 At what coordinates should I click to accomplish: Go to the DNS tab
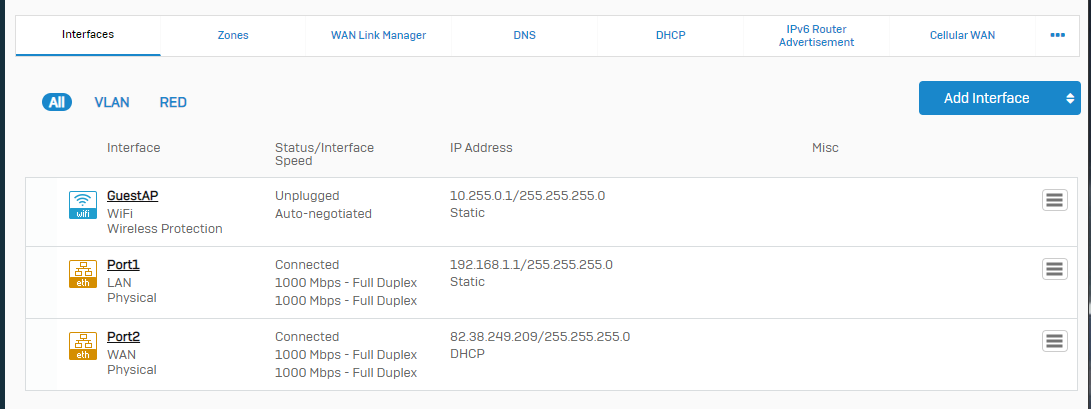[x=524, y=35]
